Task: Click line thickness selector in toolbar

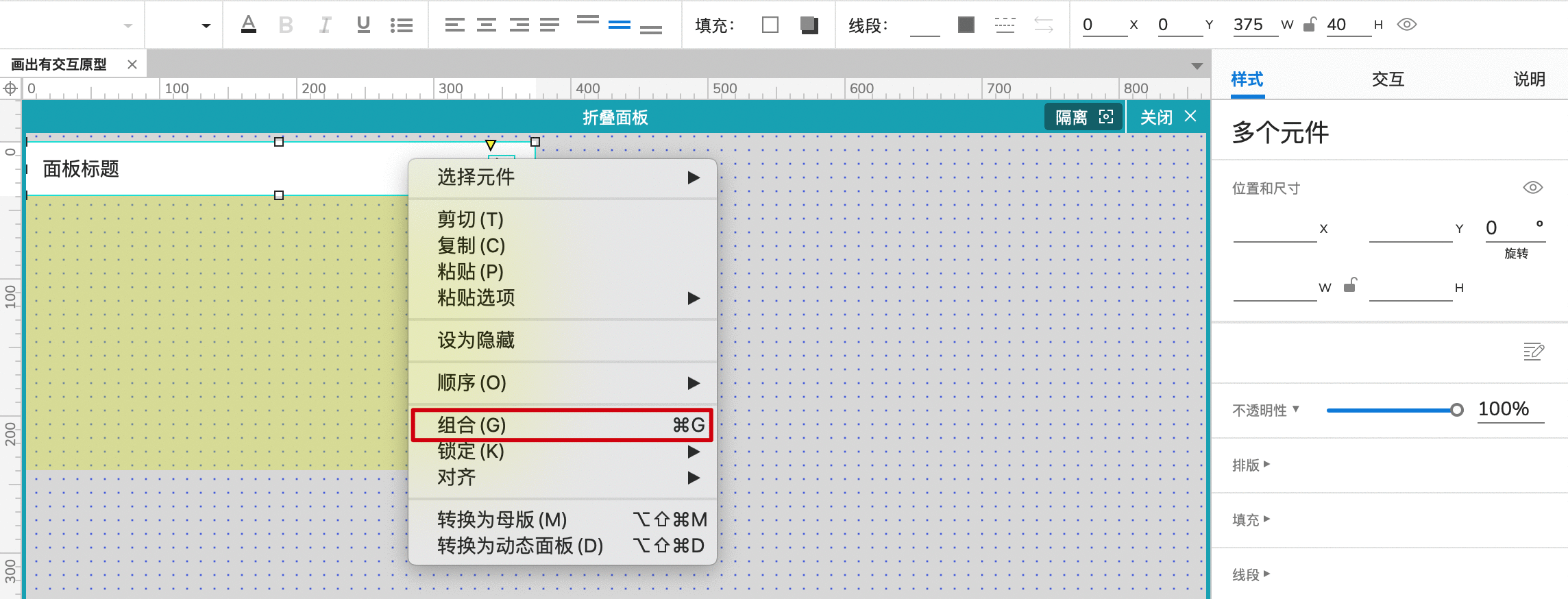Action: (x=924, y=26)
